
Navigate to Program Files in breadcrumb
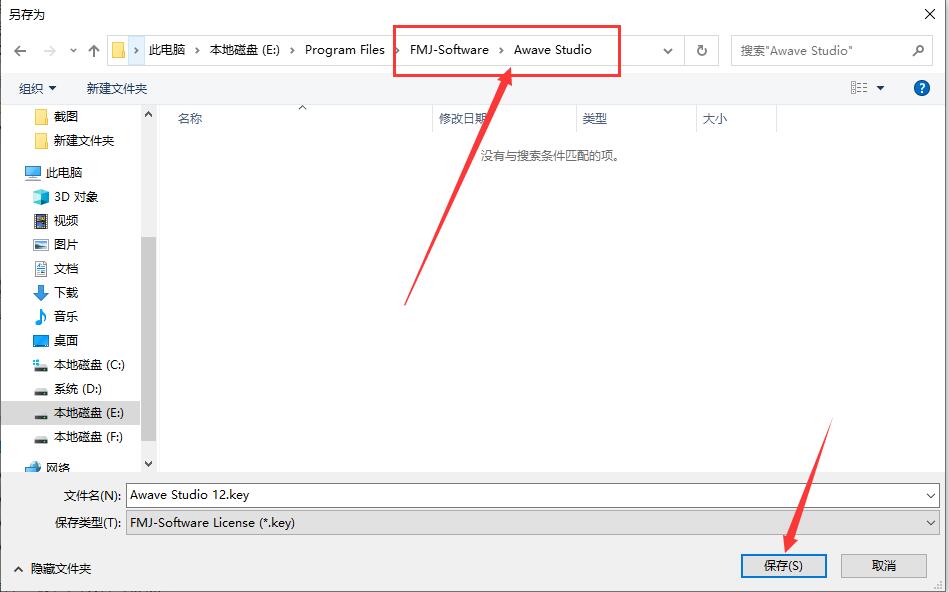point(345,49)
